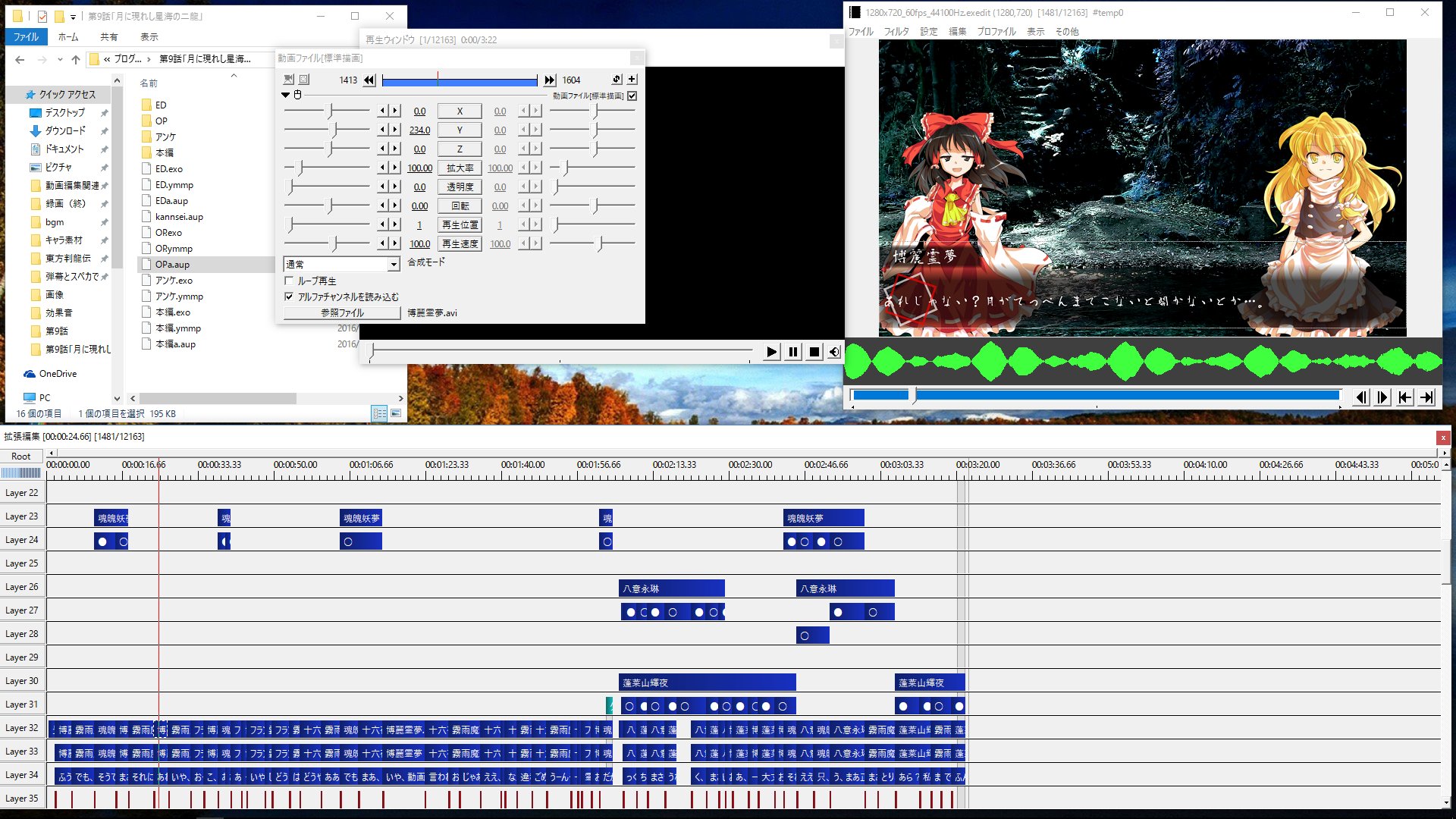This screenshot has height=819, width=1456.
Task: Click the plus add-filter icon in settings dialog
Action: [x=632, y=79]
